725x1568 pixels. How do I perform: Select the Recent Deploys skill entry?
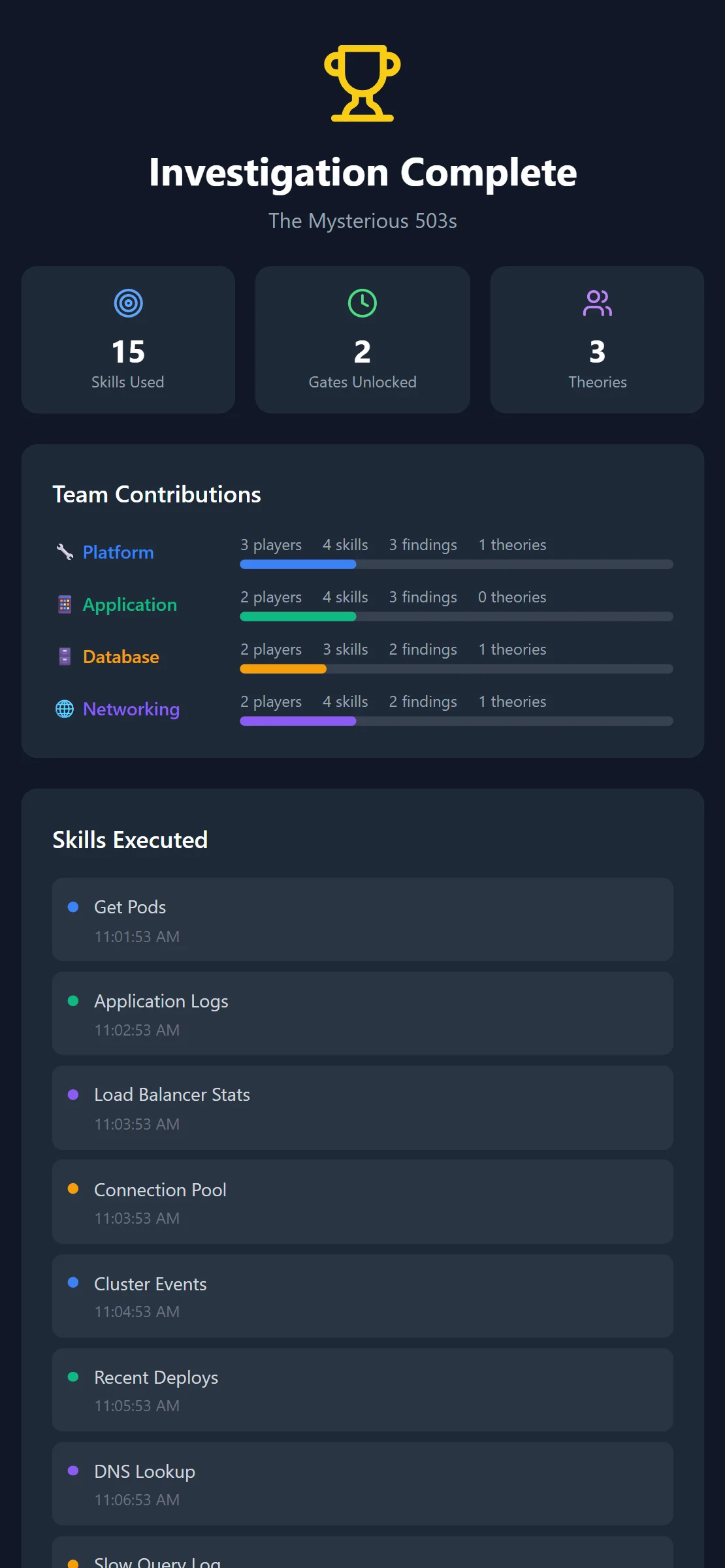pos(362,1390)
